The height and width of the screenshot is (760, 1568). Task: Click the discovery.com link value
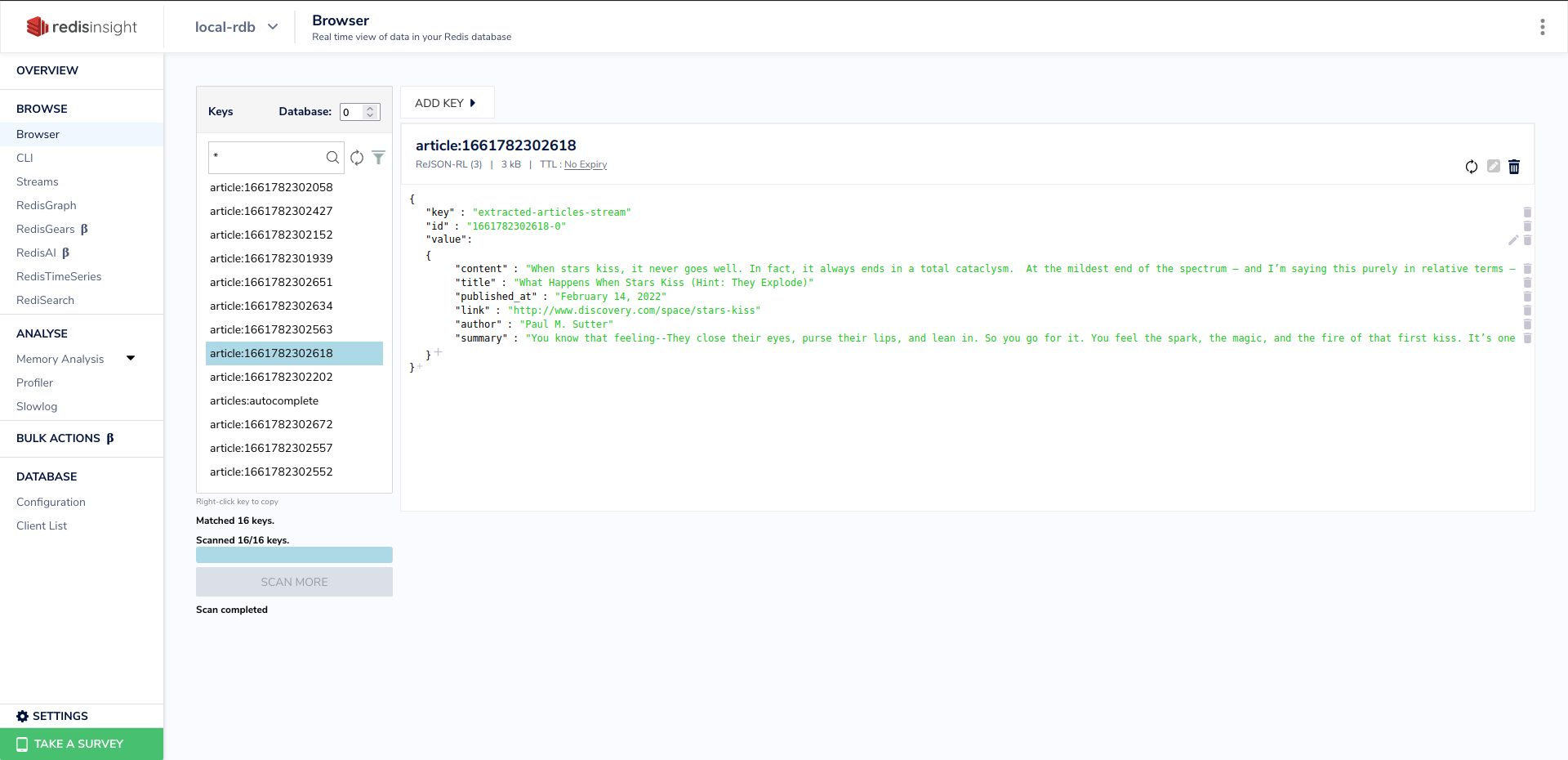pyautogui.click(x=635, y=311)
